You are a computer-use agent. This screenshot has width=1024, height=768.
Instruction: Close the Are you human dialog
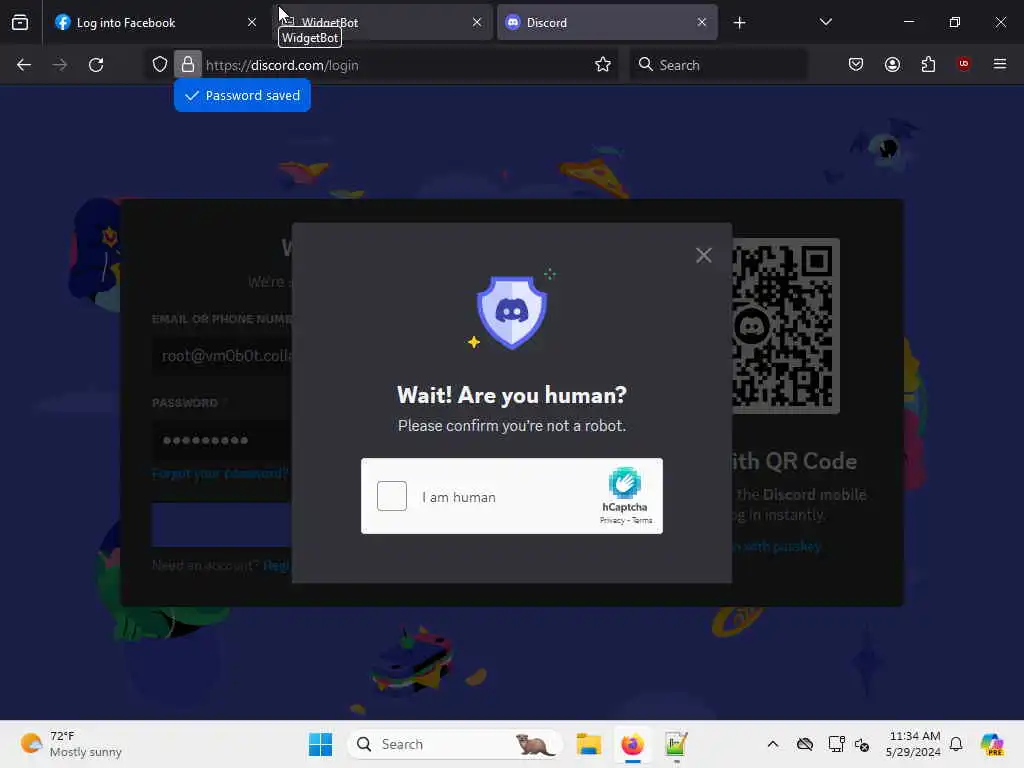(x=703, y=255)
